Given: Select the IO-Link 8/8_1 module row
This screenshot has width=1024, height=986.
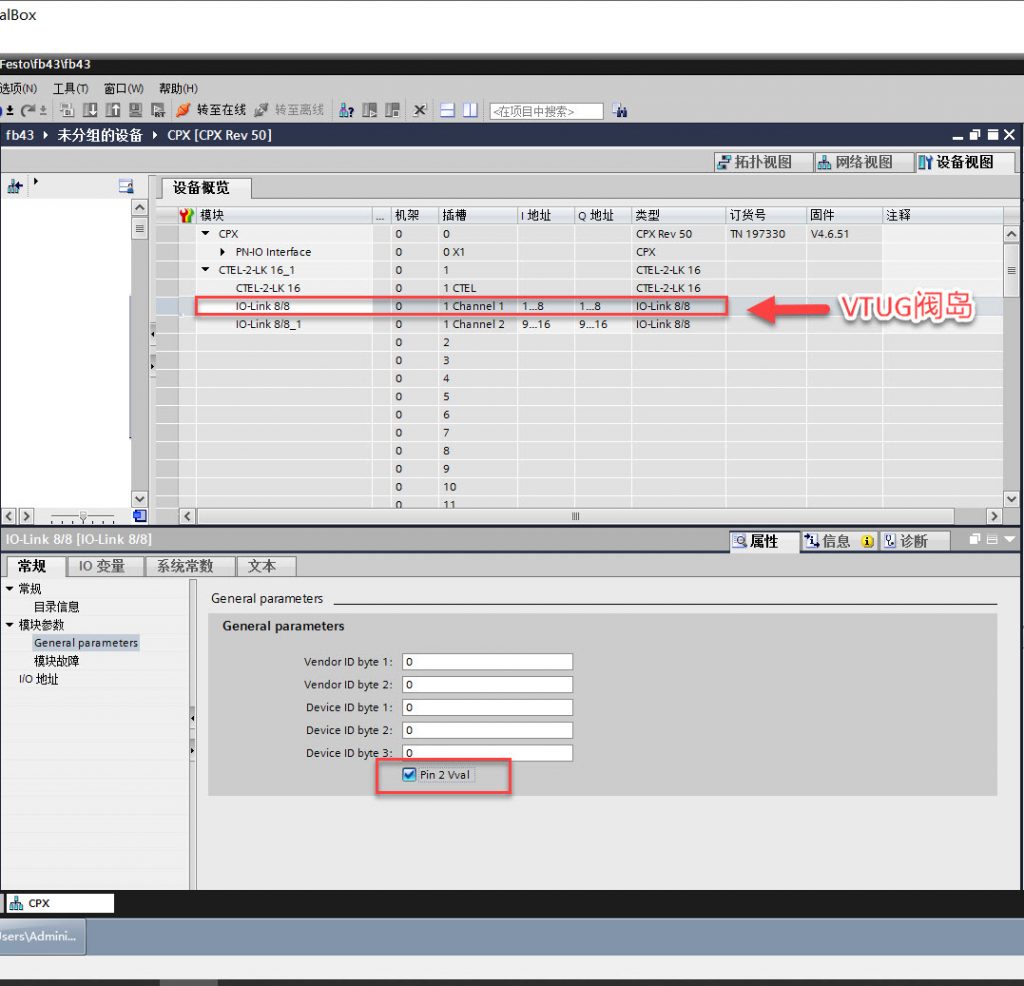Looking at the screenshot, I should (580, 324).
